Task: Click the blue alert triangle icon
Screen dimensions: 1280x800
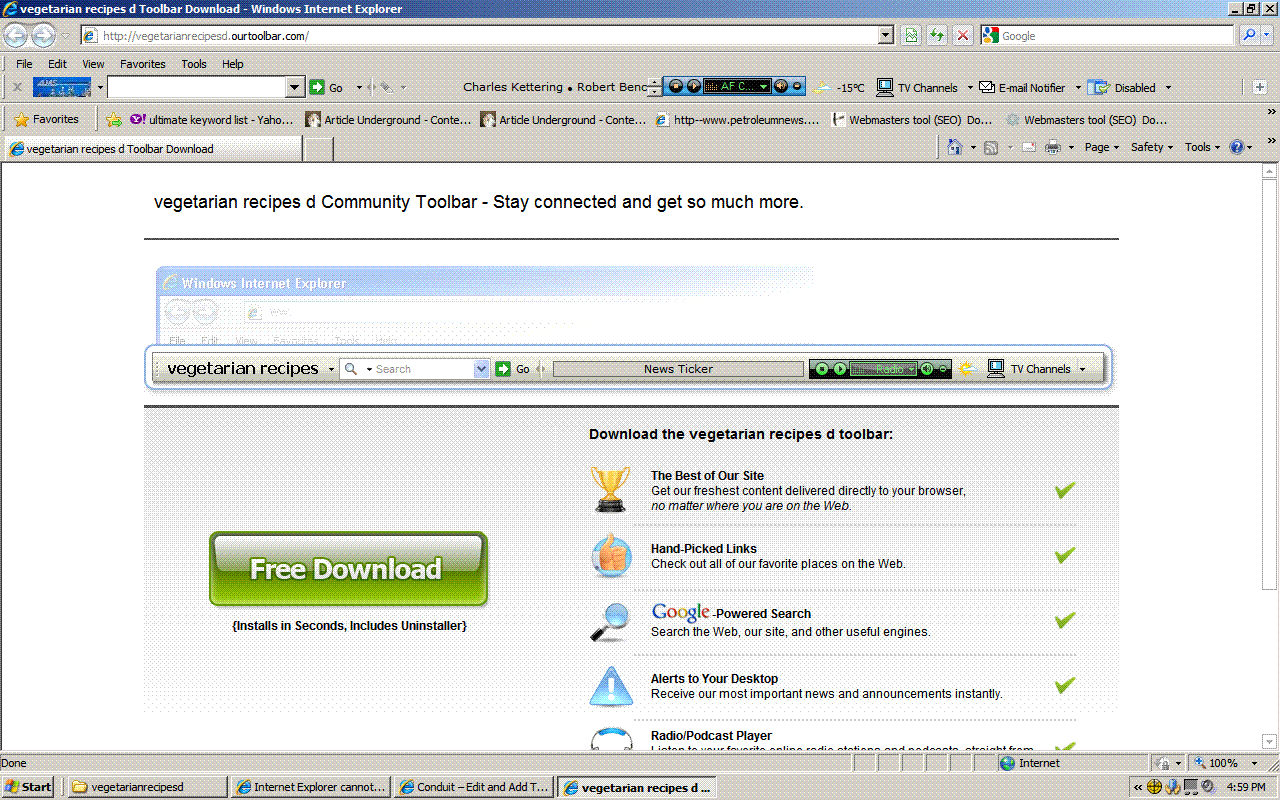Action: 610,687
